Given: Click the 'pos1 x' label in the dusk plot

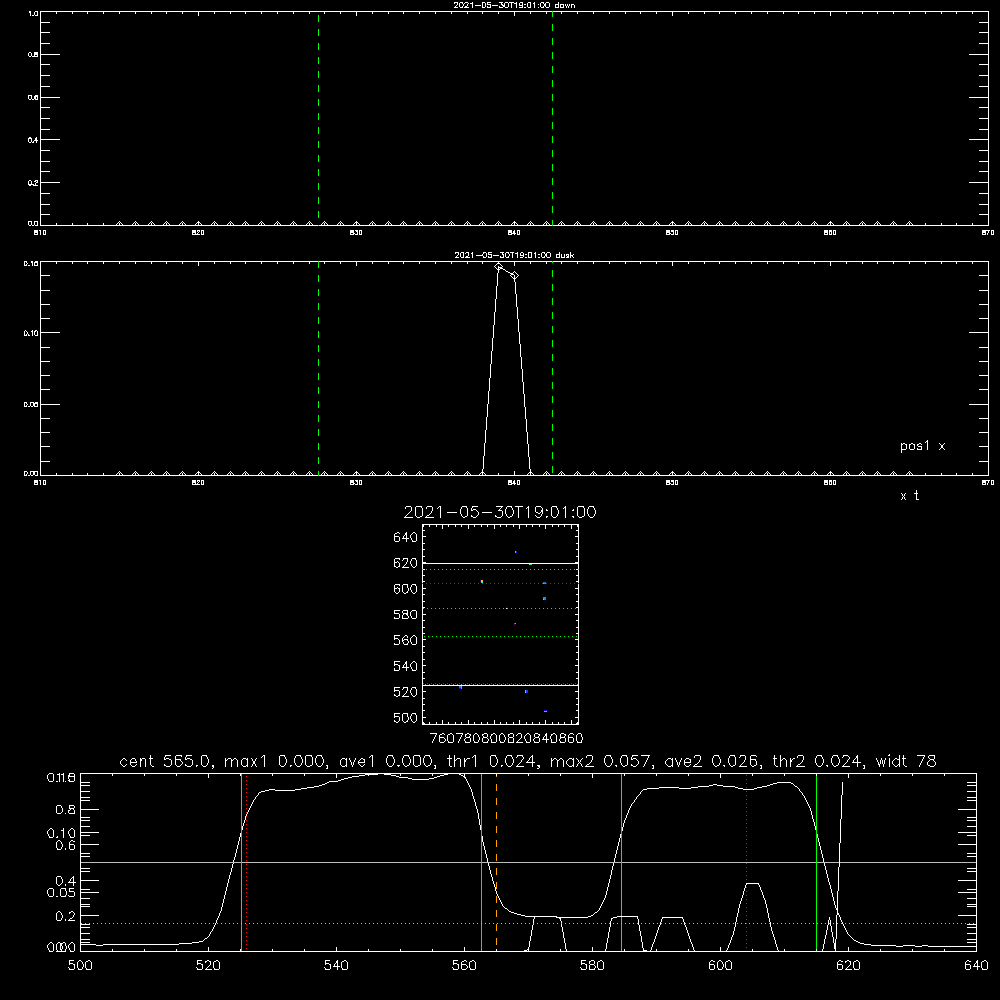Looking at the screenshot, I should pos(922,446).
